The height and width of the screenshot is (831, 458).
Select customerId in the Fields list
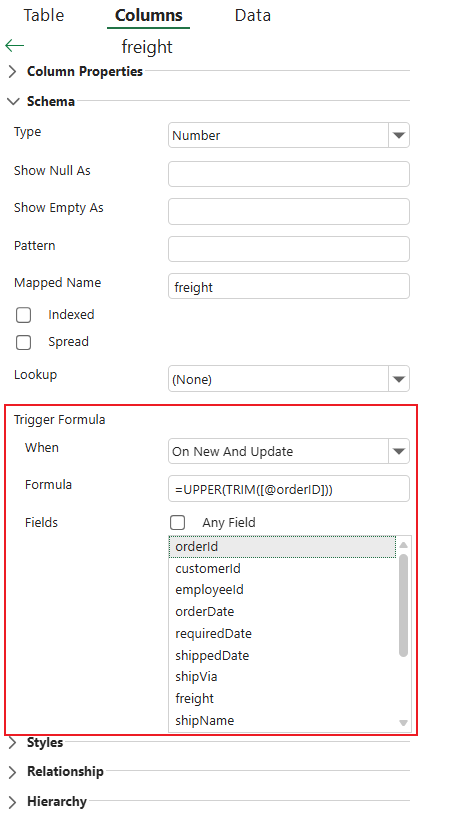click(x=283, y=569)
